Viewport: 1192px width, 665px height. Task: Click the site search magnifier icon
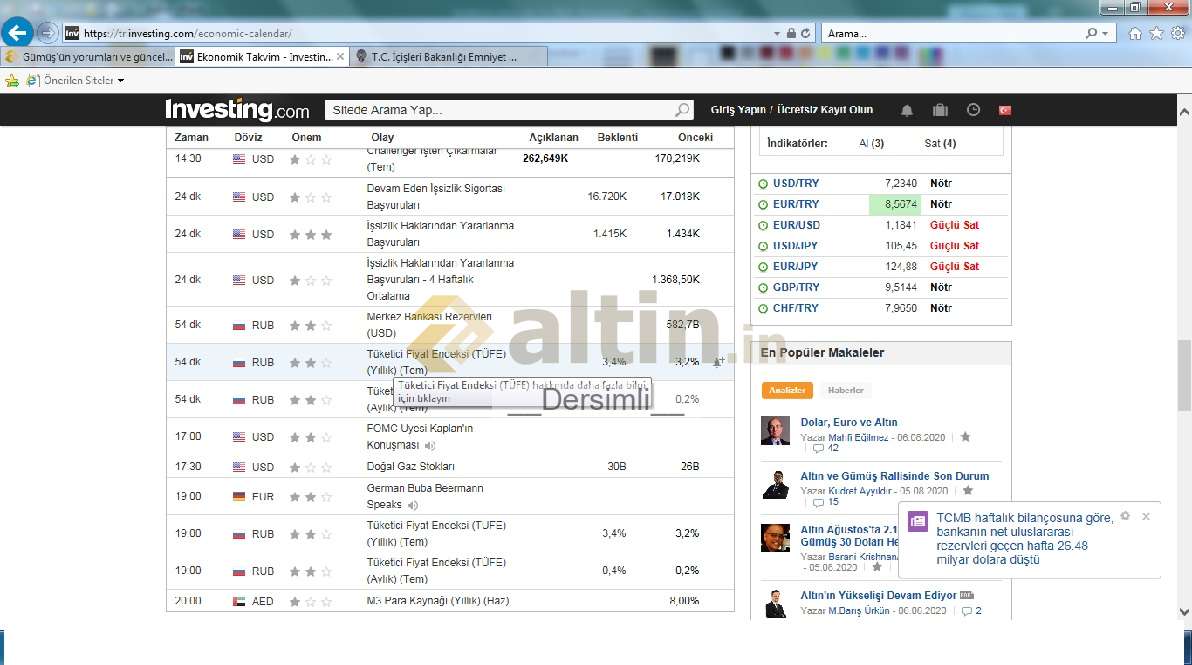682,110
